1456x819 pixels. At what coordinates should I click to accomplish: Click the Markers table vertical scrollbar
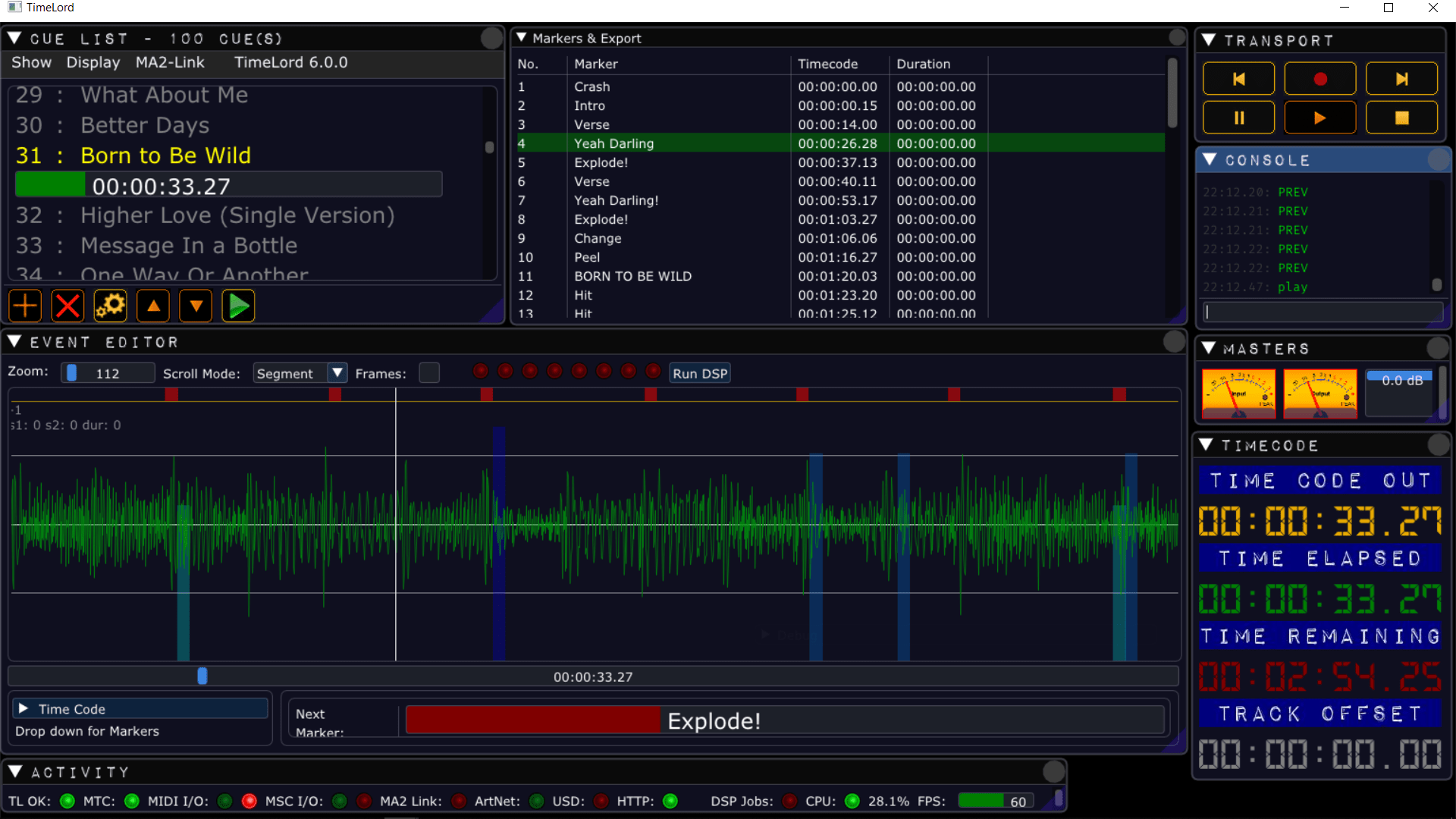(x=1172, y=93)
